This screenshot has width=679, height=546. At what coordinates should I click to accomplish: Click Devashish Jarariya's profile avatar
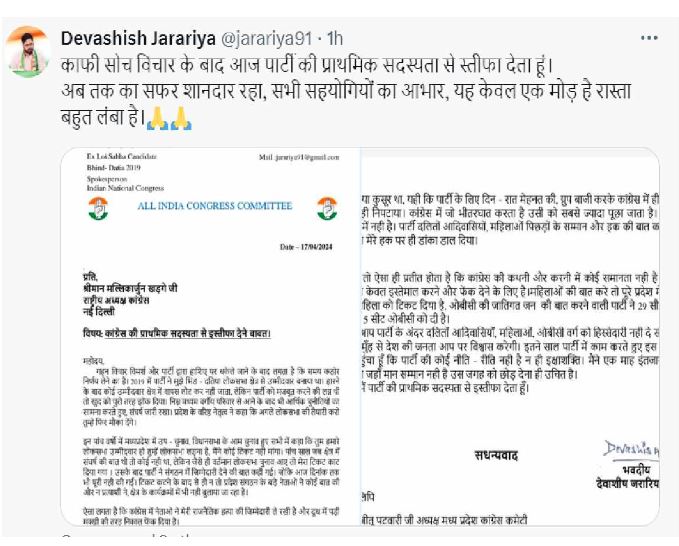click(x=28, y=52)
